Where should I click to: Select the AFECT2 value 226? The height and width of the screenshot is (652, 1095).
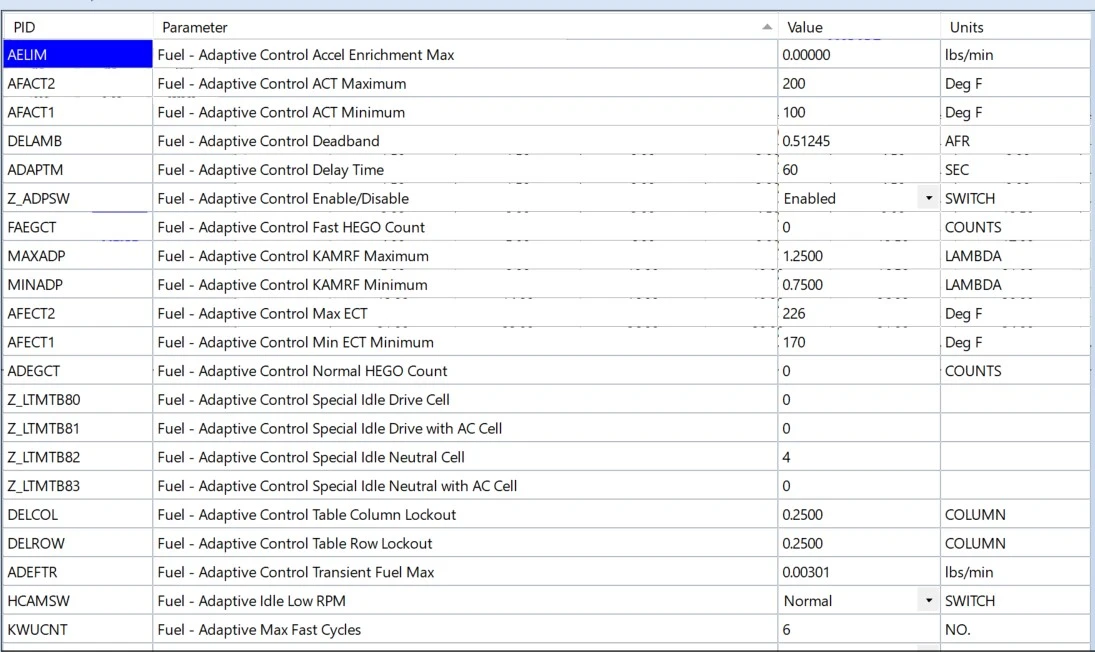click(859, 313)
